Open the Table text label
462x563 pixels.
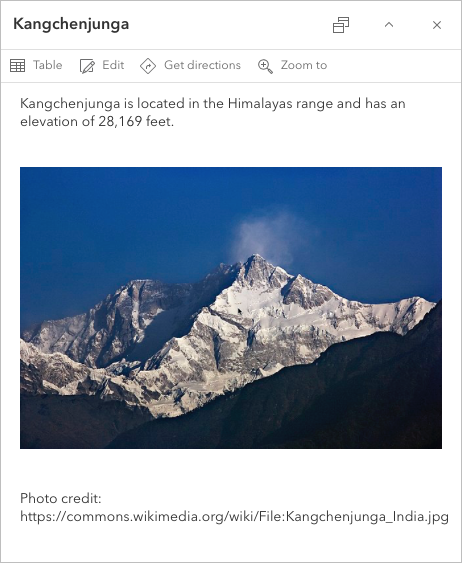click(x=47, y=65)
